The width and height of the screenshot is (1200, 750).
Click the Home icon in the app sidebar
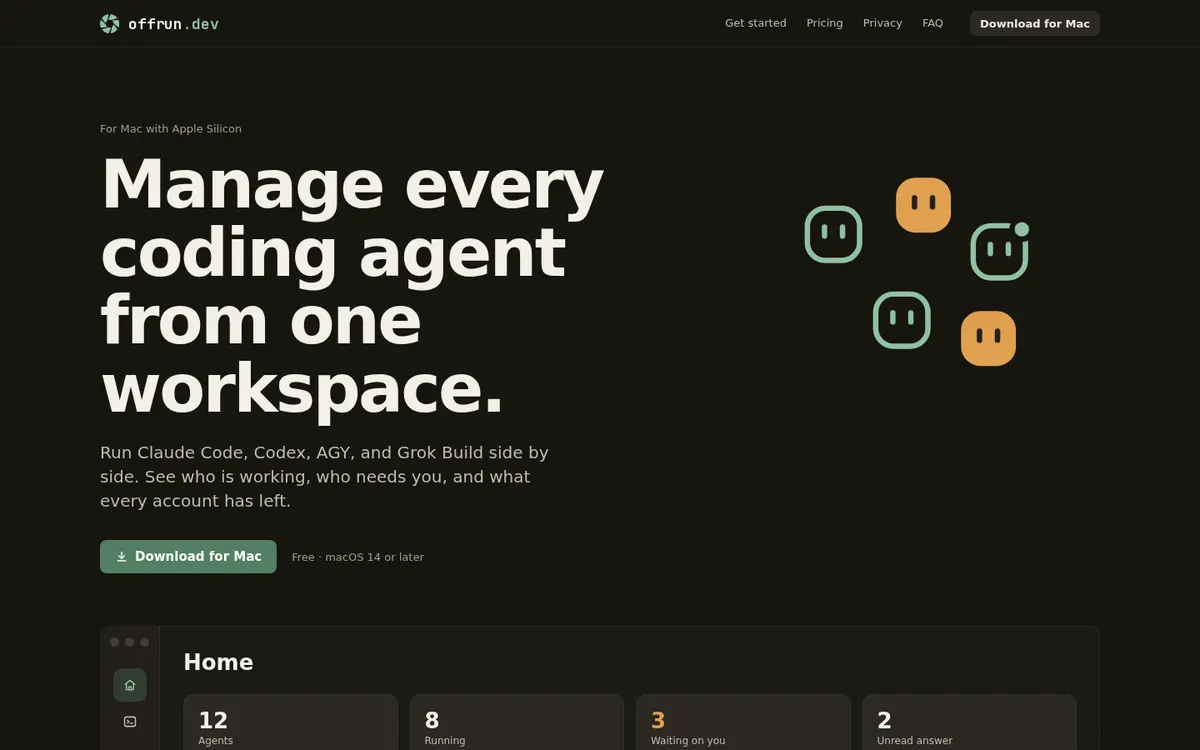(x=130, y=685)
